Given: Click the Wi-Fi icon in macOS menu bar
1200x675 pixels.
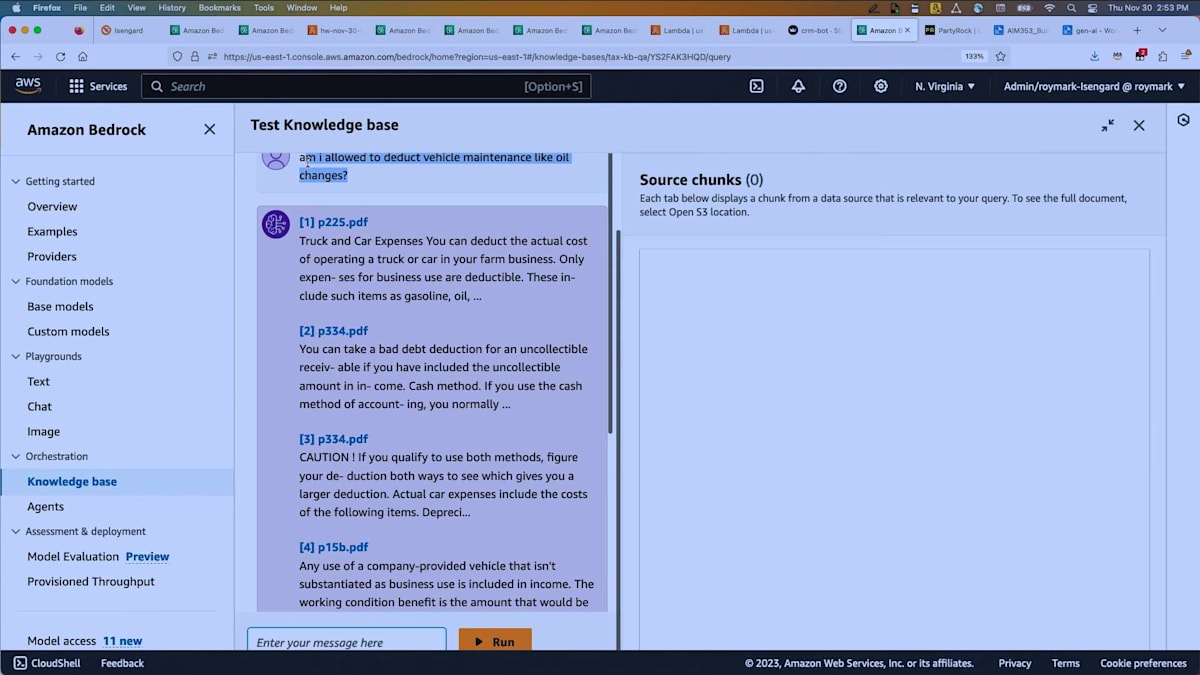Looking at the screenshot, I should pos(1049,7).
